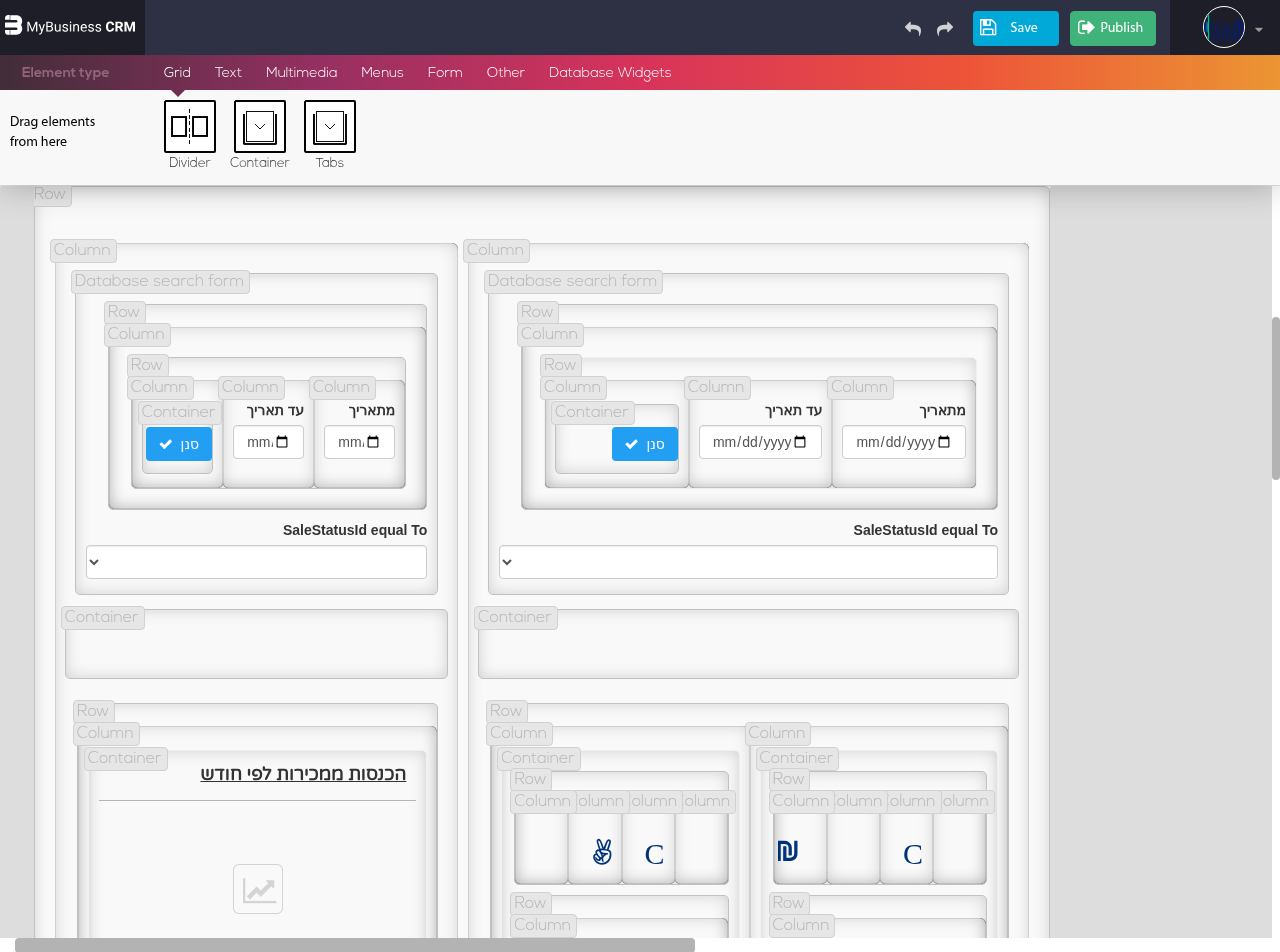
Task: Select the Tabs grid element
Action: [330, 127]
